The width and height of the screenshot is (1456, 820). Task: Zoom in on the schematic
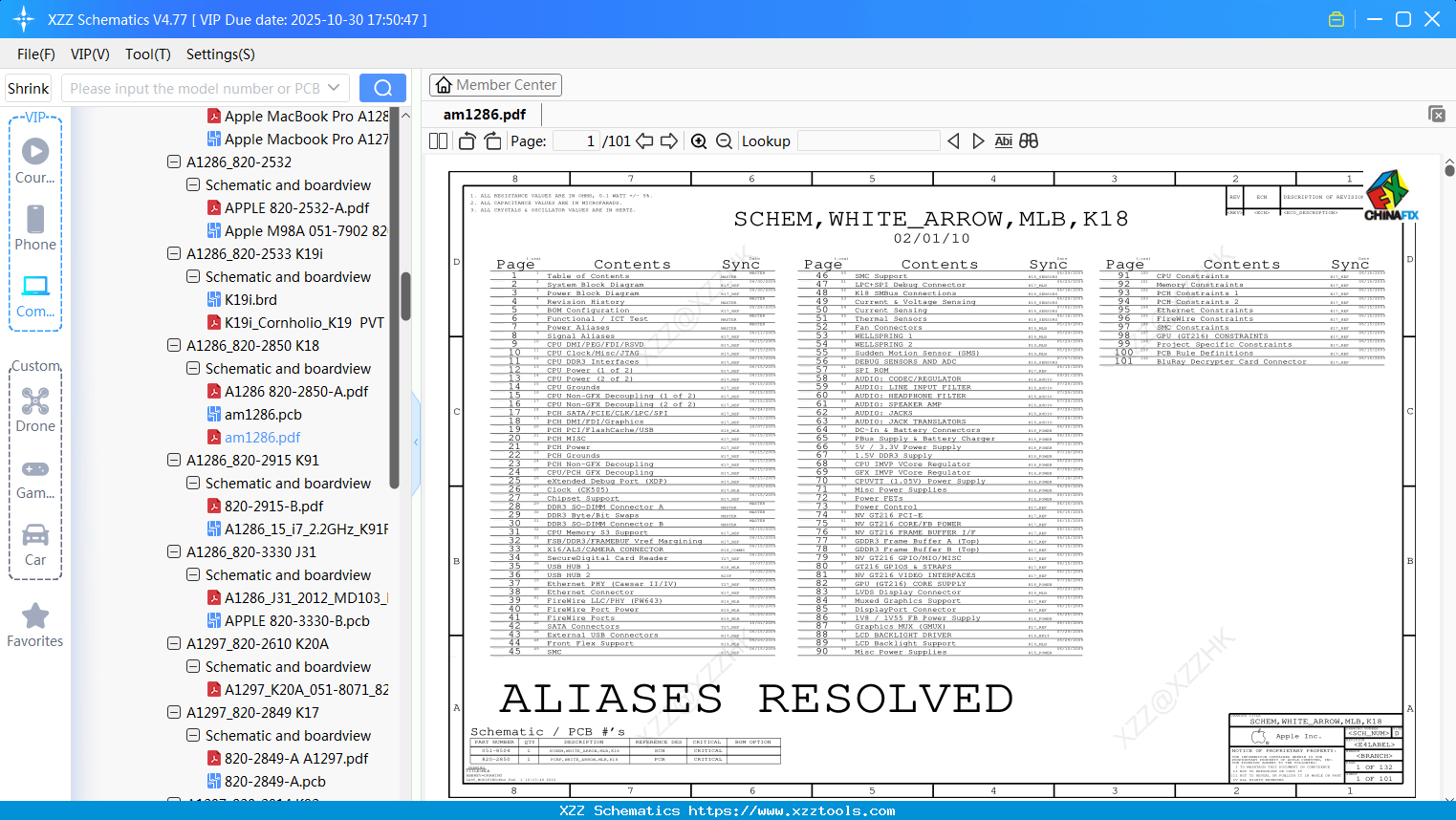pyautogui.click(x=699, y=141)
